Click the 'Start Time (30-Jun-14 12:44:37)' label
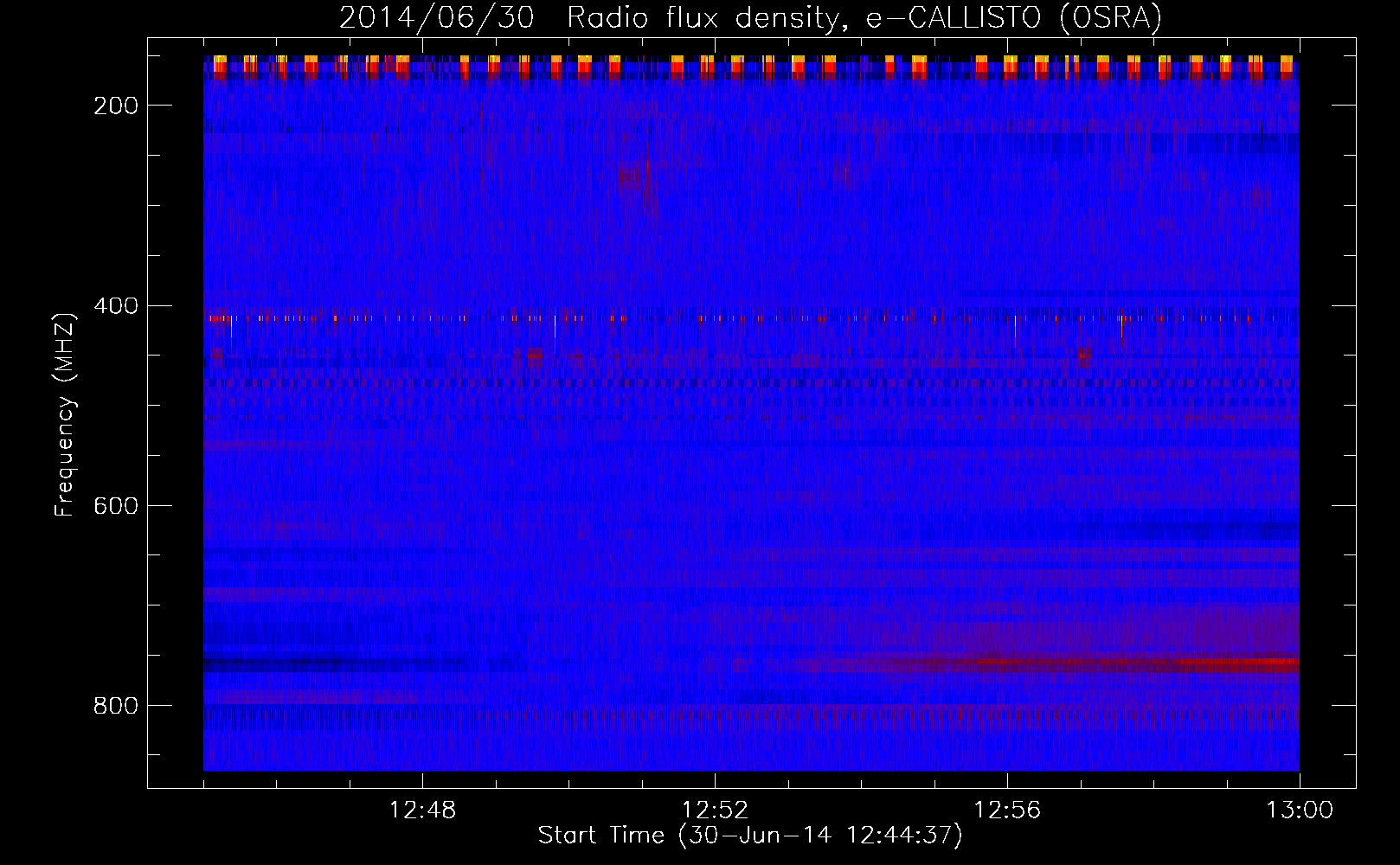The width and height of the screenshot is (1400, 865). [750, 836]
